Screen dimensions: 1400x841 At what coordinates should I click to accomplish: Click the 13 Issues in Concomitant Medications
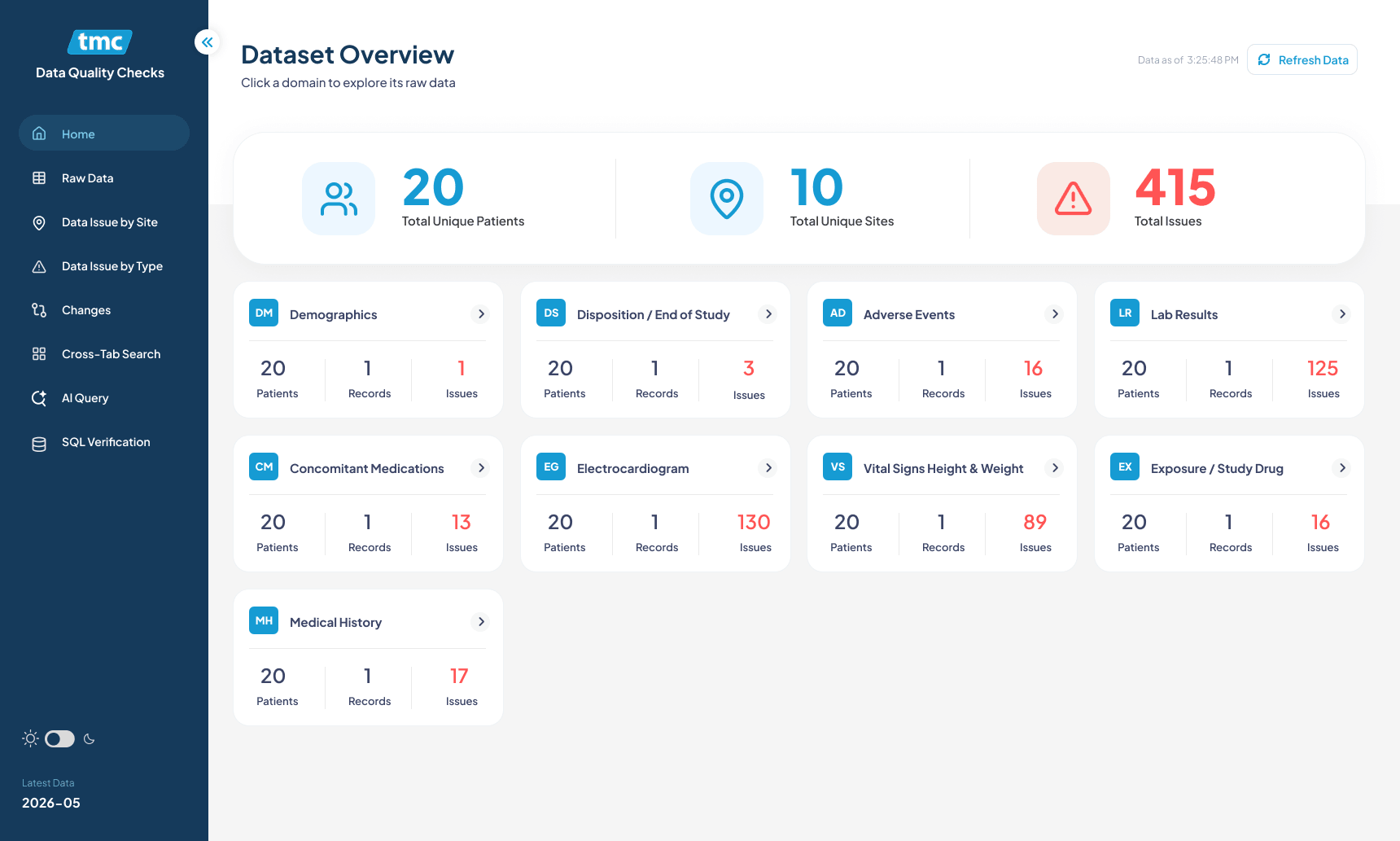(x=461, y=522)
